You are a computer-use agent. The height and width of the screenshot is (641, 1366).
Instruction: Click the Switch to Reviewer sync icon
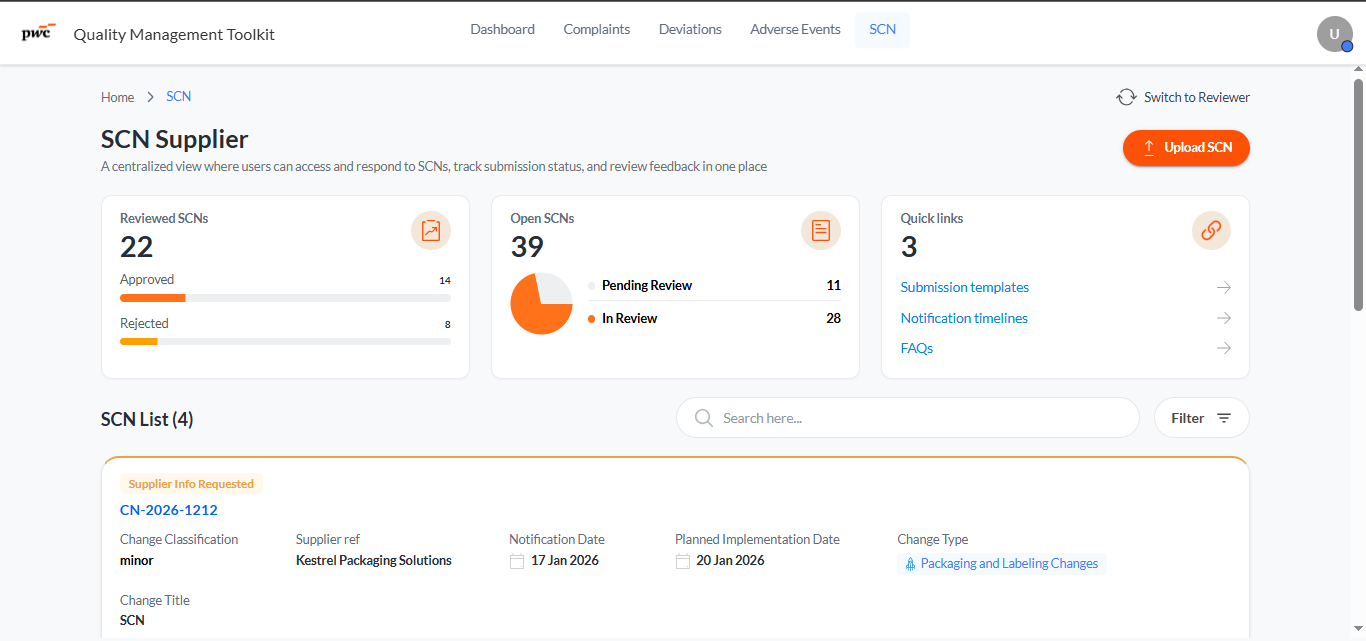point(1126,97)
